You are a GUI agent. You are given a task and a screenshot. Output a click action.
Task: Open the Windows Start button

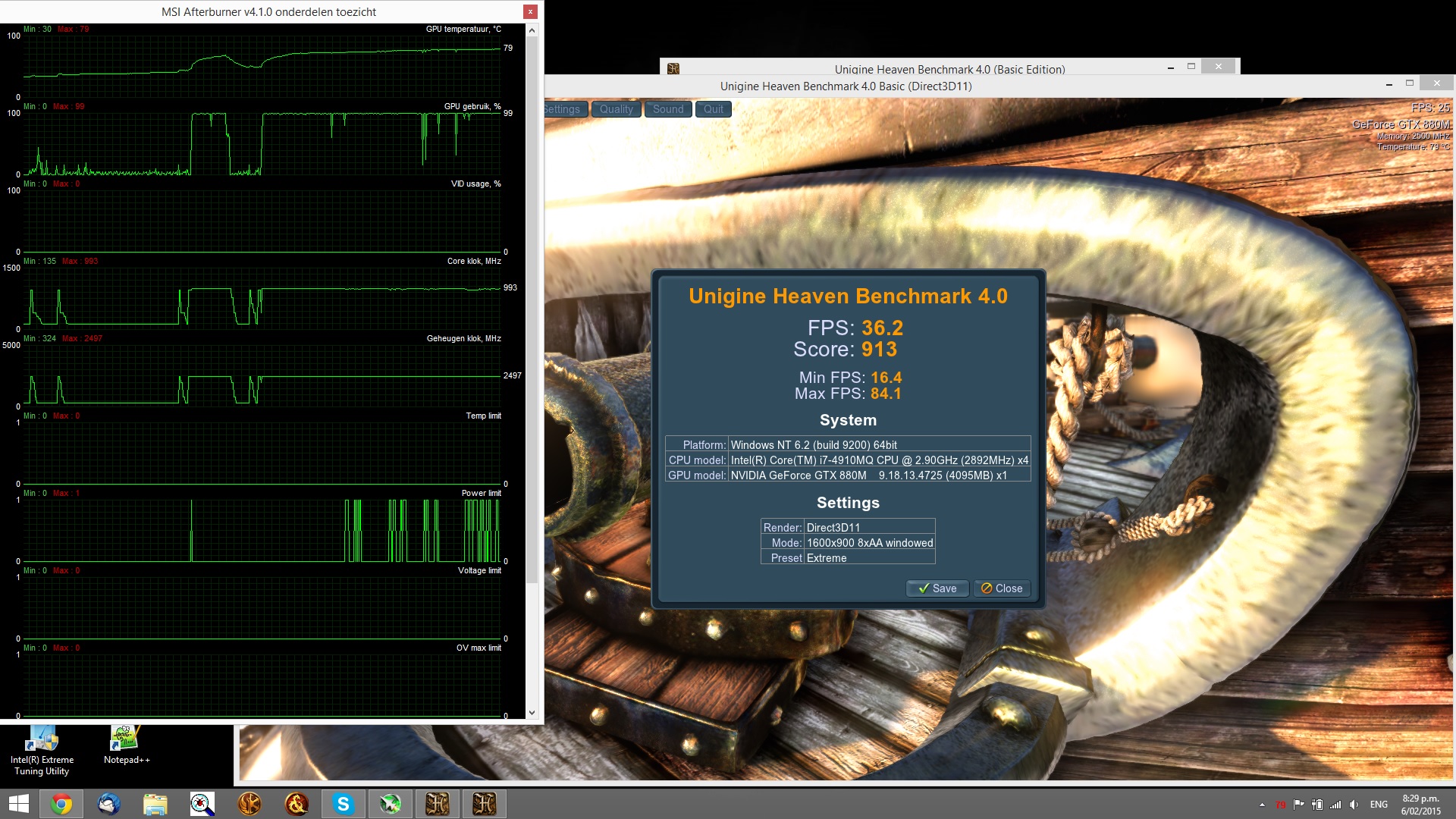pos(18,804)
